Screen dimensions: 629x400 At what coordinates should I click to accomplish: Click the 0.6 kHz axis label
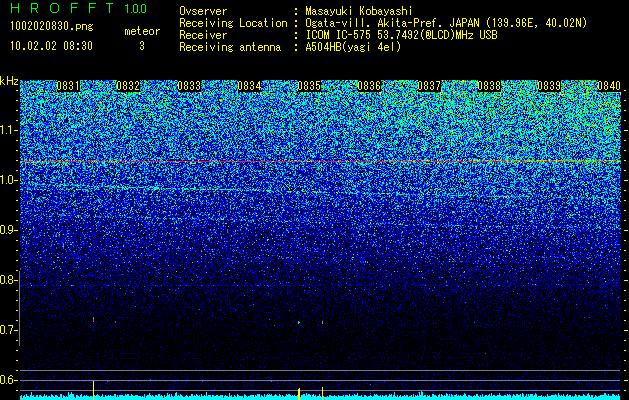click(8, 380)
